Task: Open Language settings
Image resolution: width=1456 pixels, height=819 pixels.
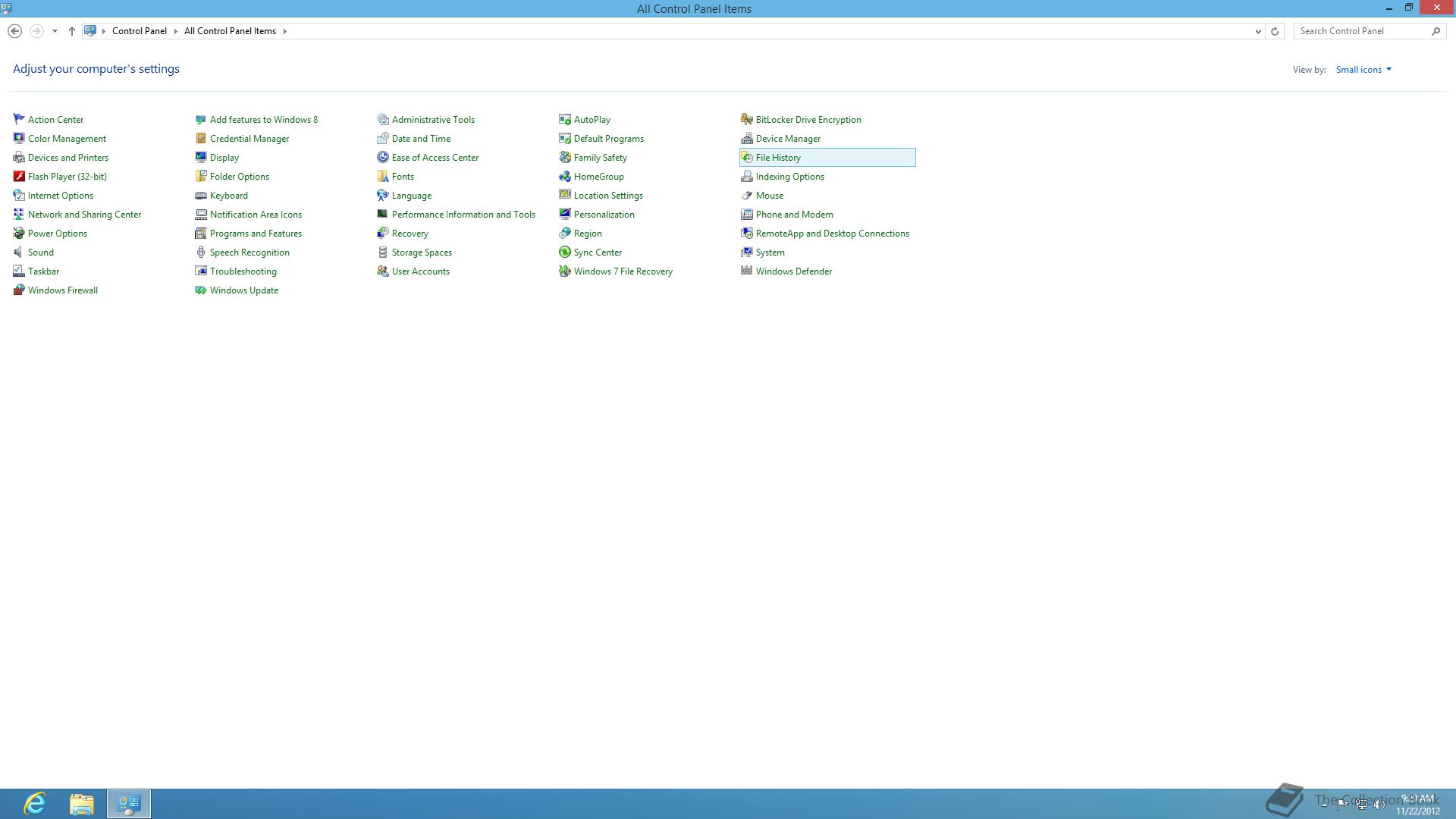Action: pyautogui.click(x=411, y=196)
